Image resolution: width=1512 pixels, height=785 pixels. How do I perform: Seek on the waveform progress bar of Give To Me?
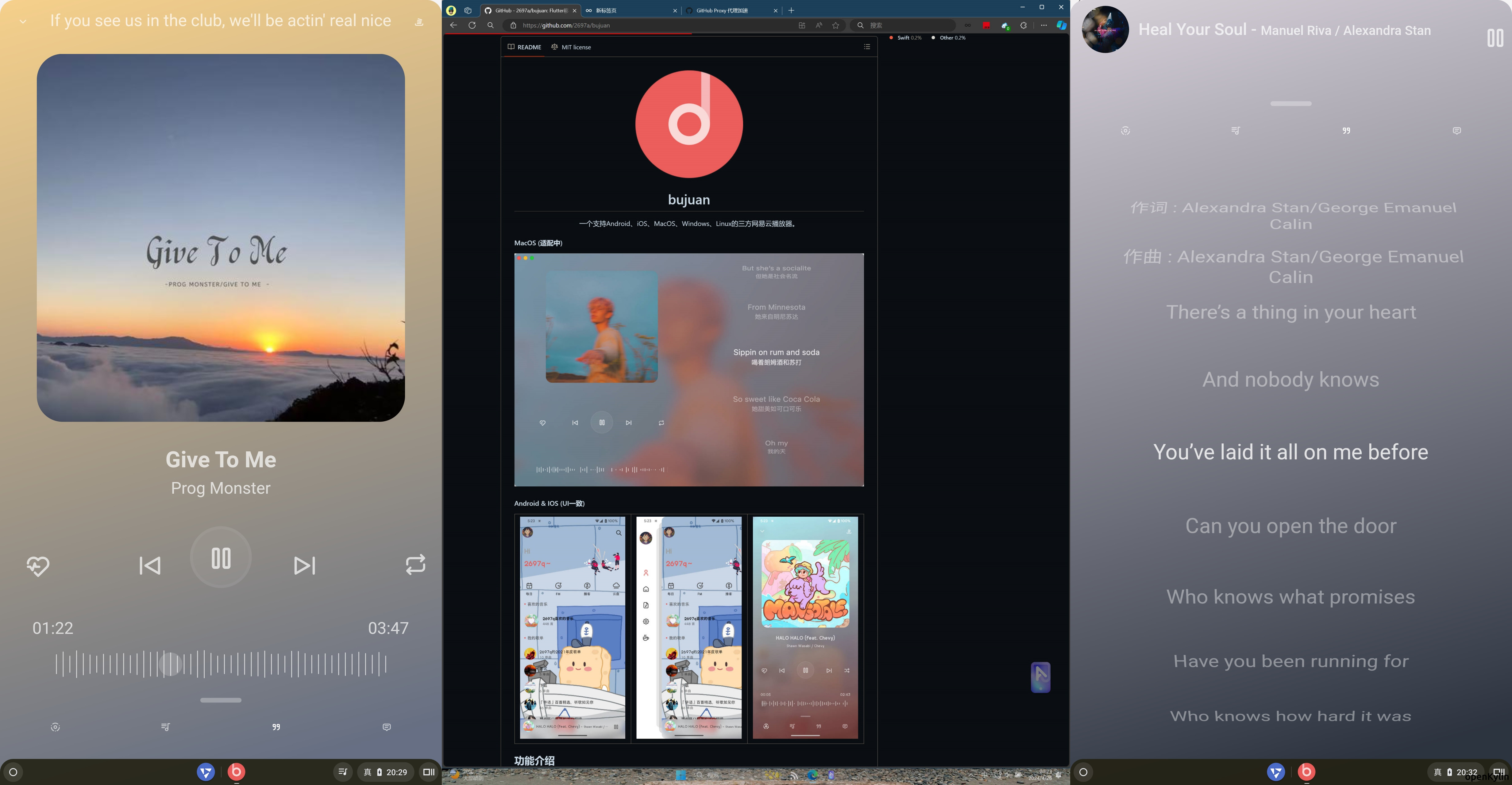click(x=221, y=665)
